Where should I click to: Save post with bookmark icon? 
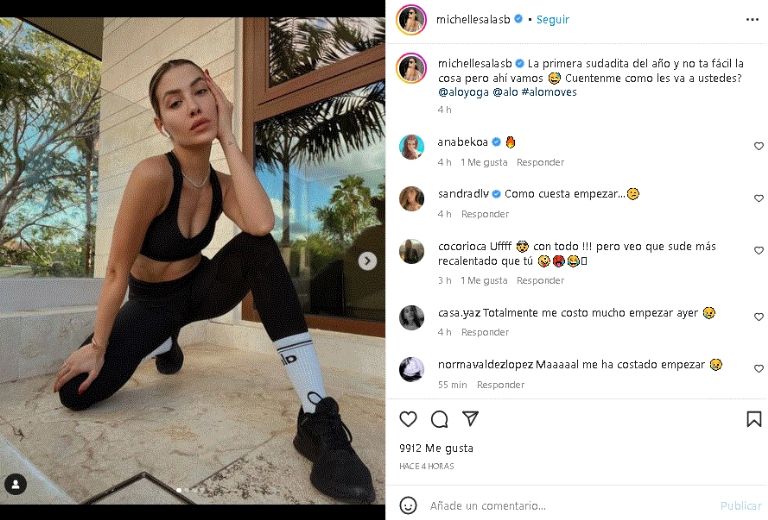[754, 419]
